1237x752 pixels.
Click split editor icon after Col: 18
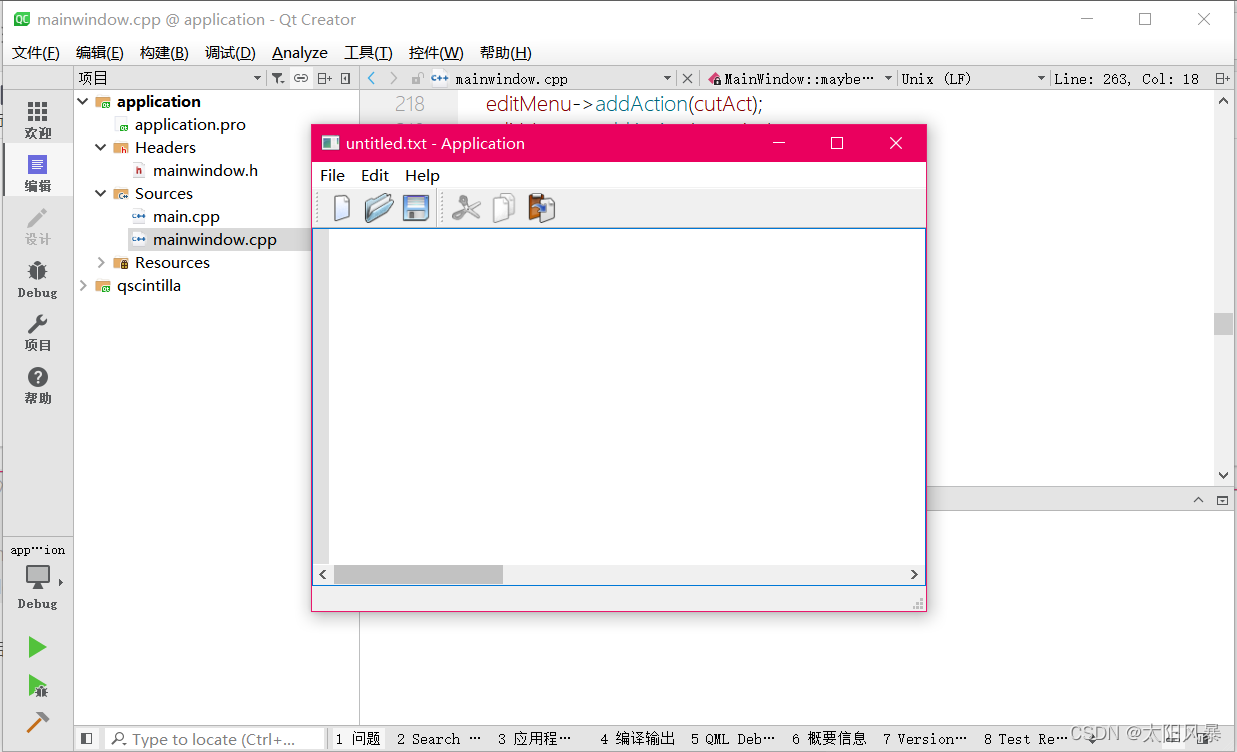click(x=1222, y=78)
